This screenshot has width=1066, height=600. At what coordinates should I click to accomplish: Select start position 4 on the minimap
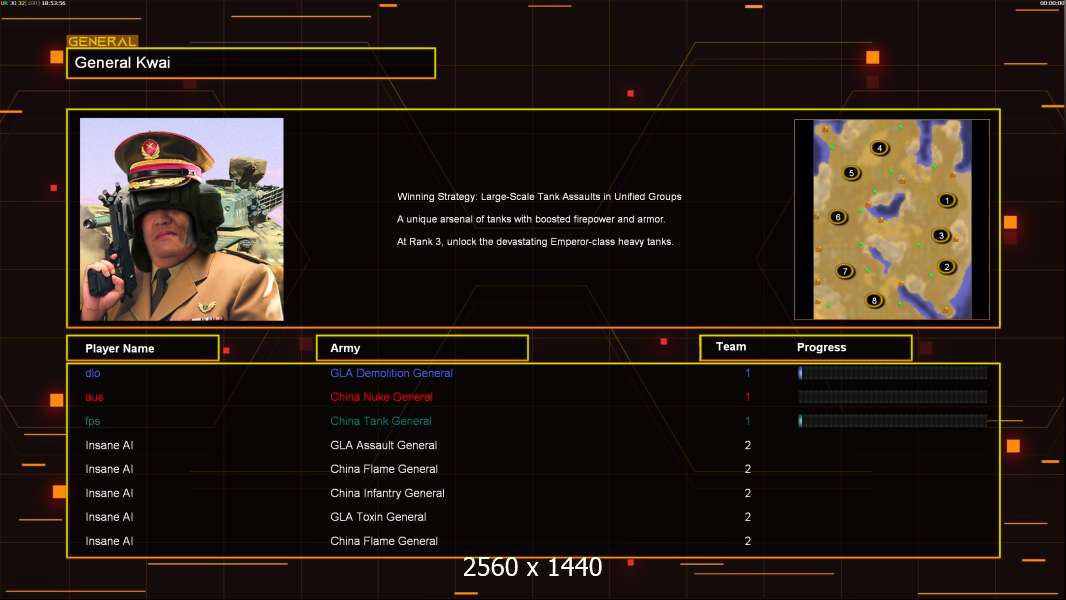879,147
